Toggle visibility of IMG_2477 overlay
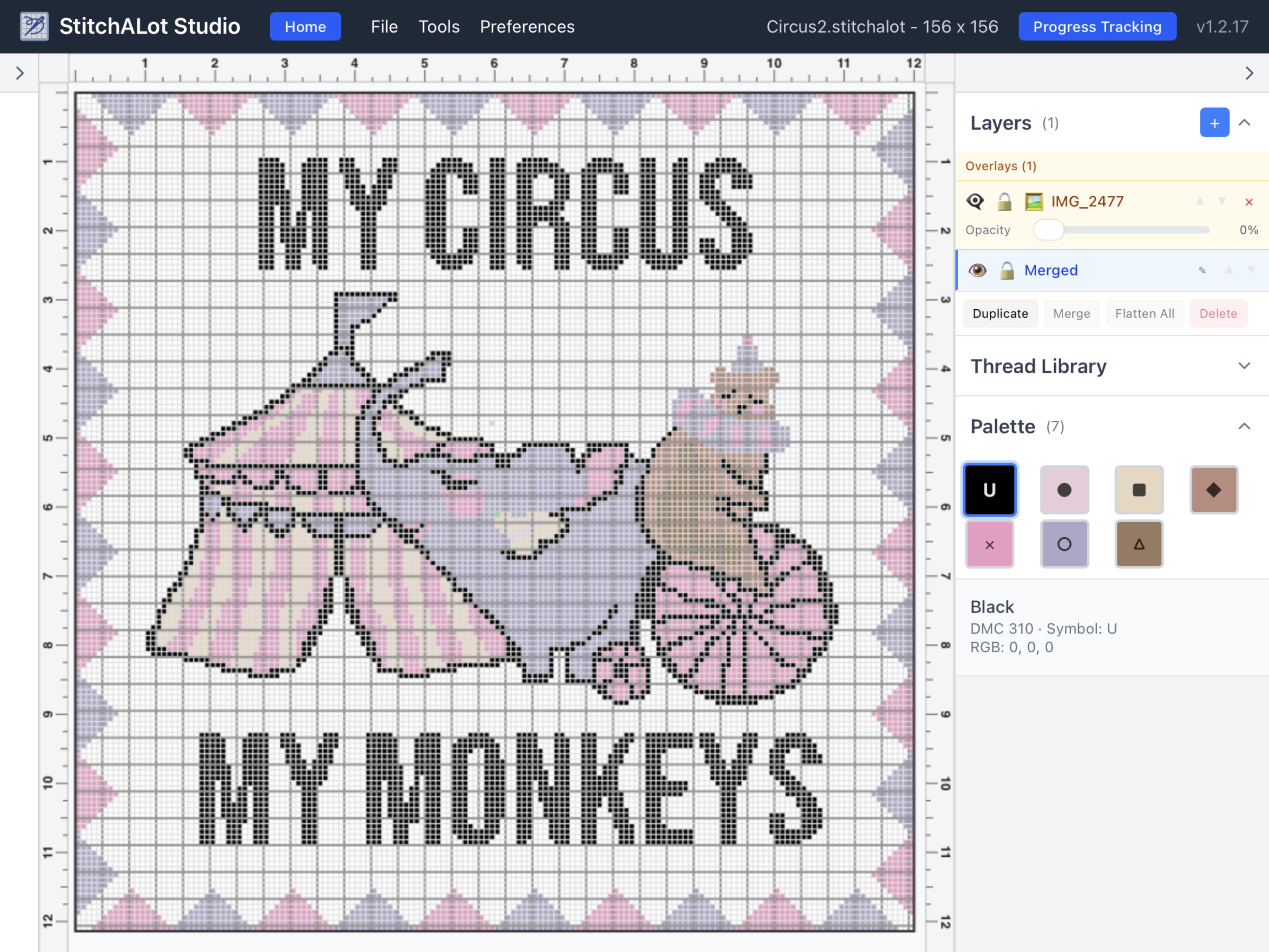 (975, 201)
